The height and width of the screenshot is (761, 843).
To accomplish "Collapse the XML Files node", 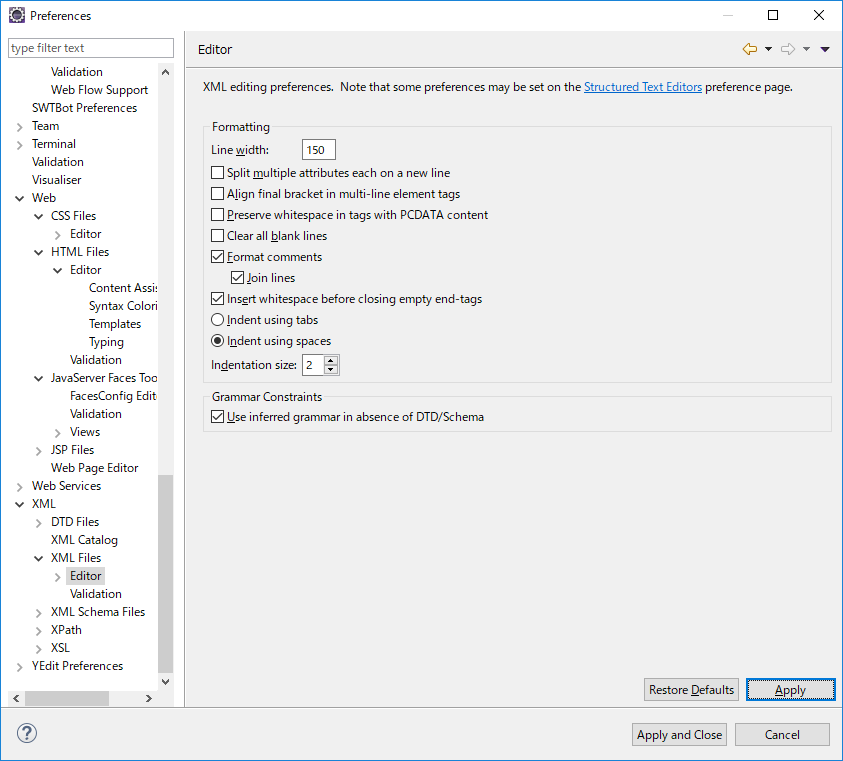I will click(39, 559).
